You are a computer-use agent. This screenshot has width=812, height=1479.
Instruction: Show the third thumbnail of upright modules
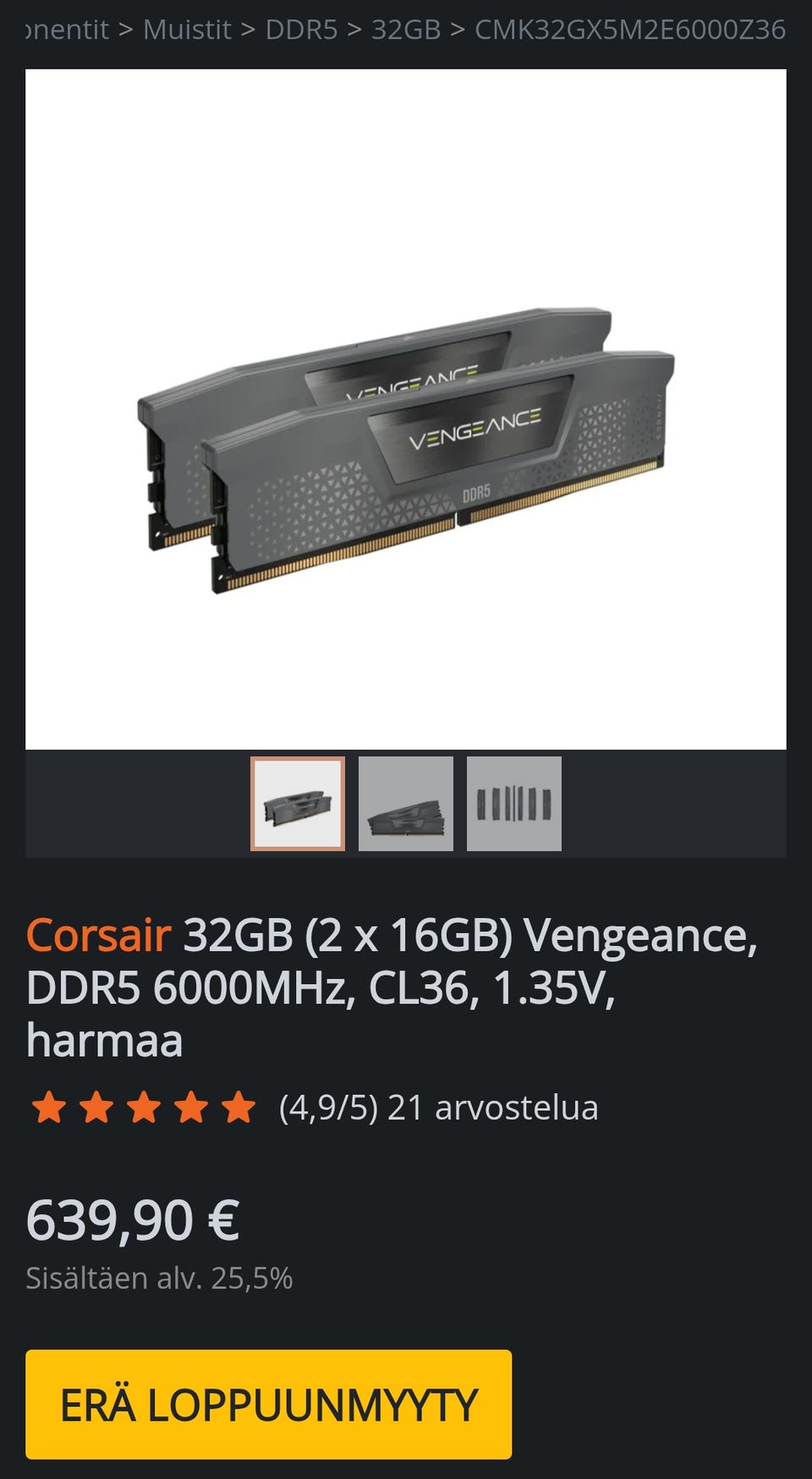pyautogui.click(x=514, y=804)
